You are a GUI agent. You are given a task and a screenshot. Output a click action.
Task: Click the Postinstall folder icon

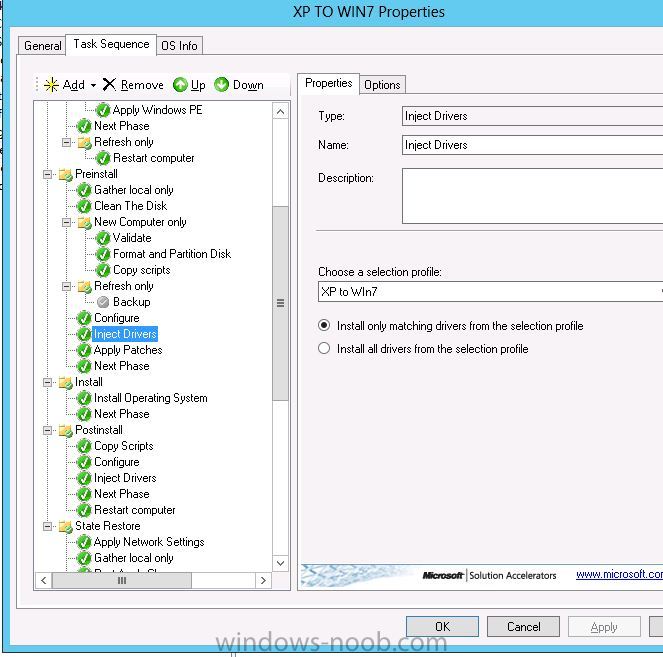point(66,430)
